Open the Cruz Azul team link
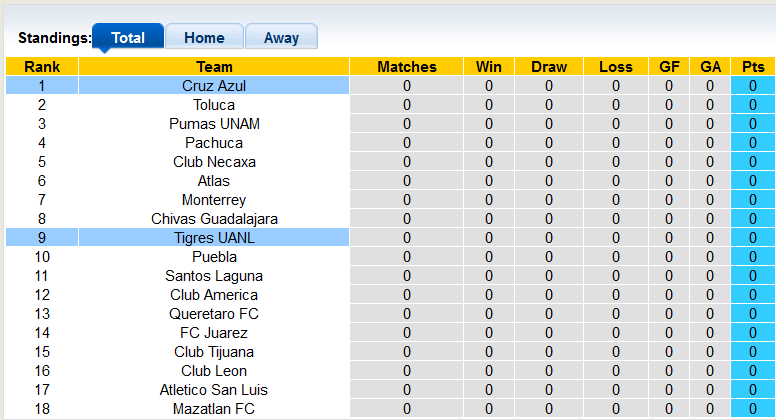The height and width of the screenshot is (420, 776). [214, 86]
